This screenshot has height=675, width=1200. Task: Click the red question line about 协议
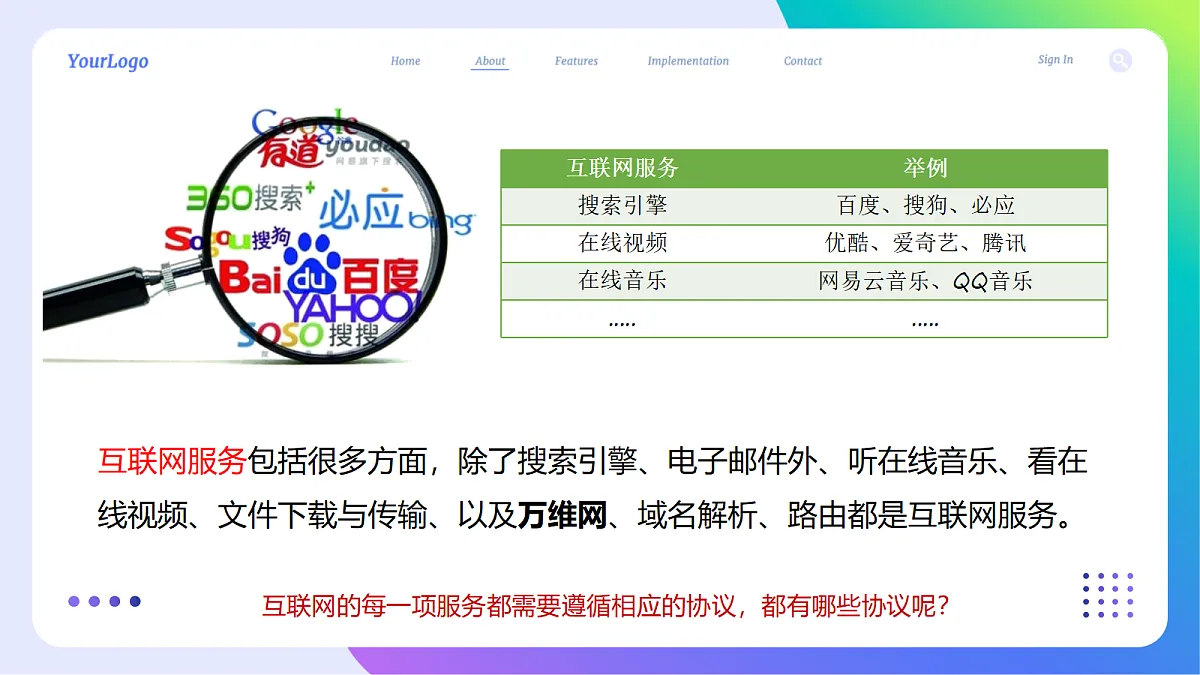click(605, 606)
